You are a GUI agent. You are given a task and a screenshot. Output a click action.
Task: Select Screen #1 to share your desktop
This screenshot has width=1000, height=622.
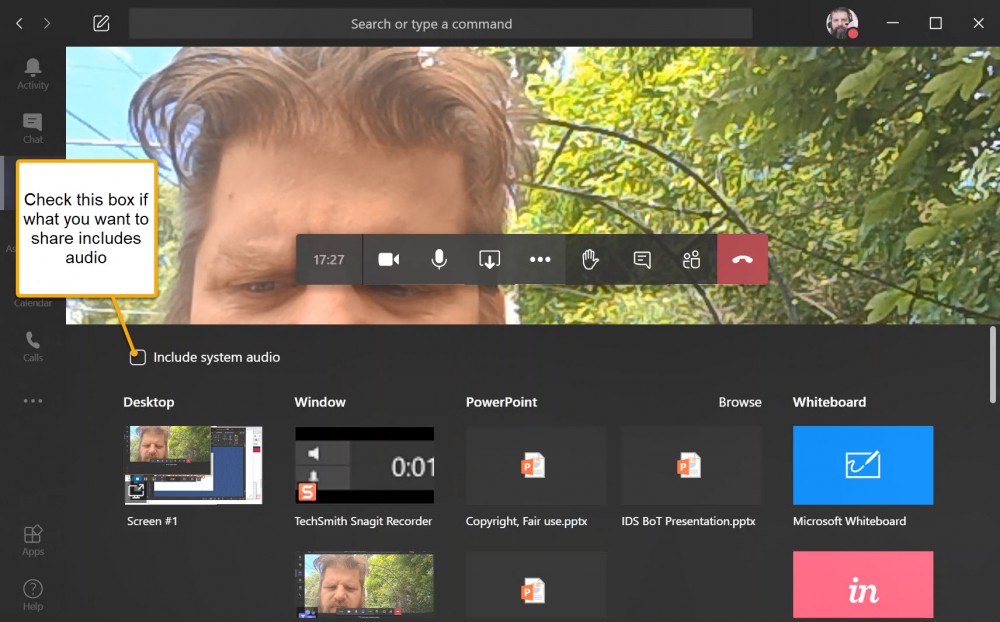[192, 466]
